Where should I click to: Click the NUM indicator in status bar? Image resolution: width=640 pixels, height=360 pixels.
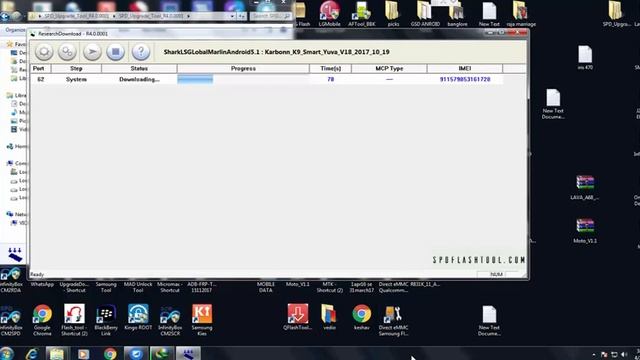click(496, 274)
